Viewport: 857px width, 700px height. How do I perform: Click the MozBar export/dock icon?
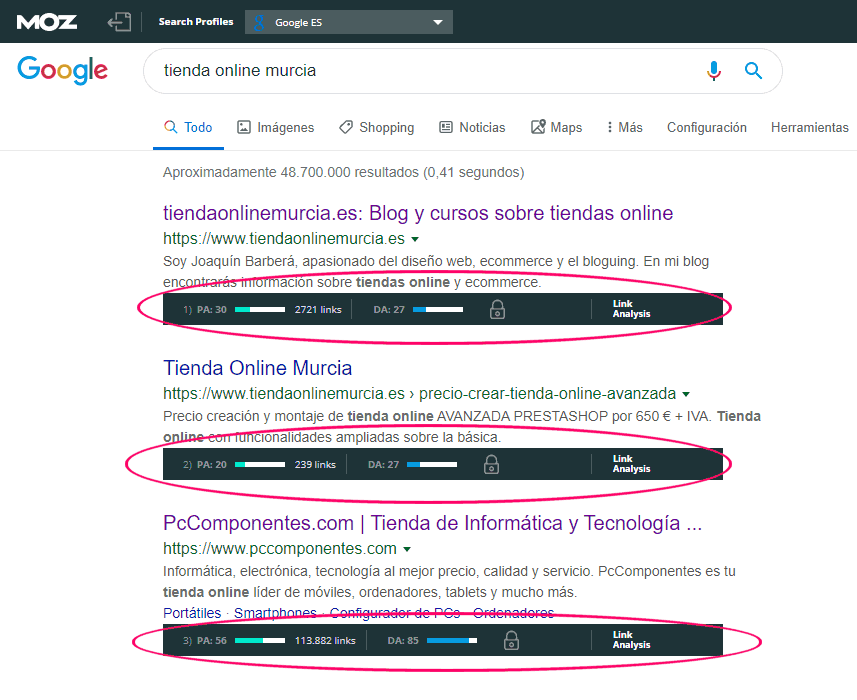coord(119,22)
